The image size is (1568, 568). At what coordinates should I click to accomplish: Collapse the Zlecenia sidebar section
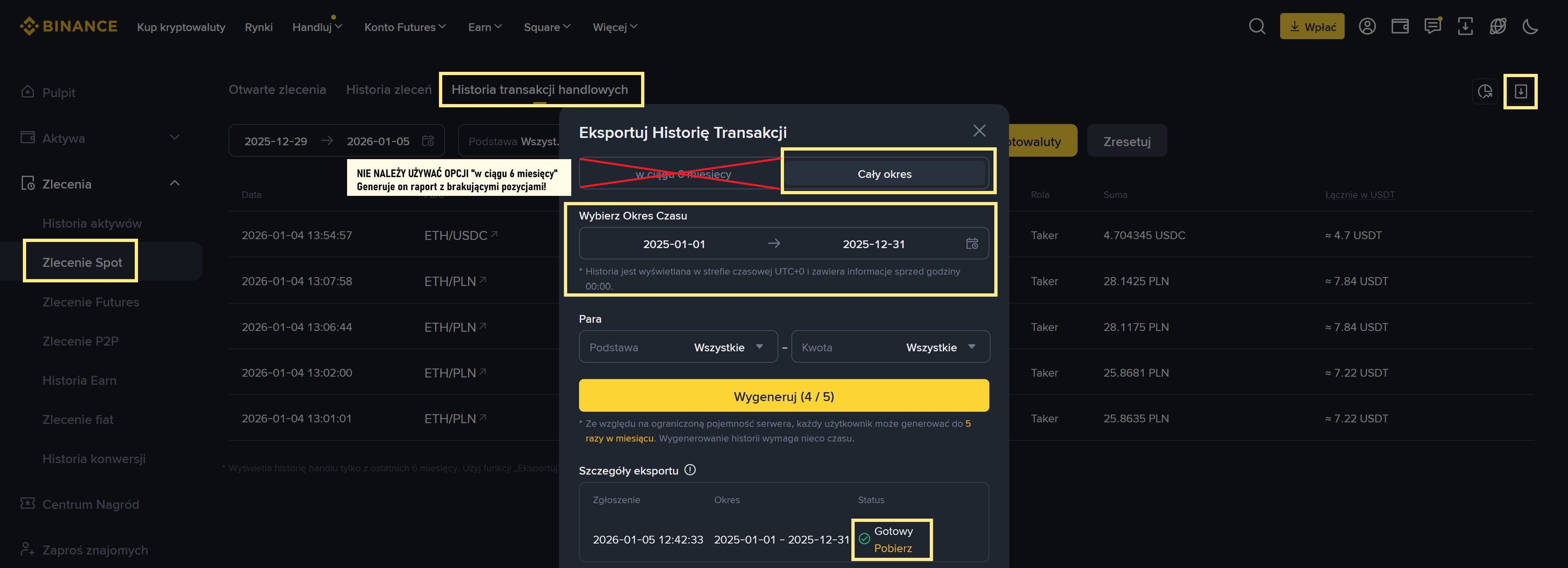(x=175, y=183)
